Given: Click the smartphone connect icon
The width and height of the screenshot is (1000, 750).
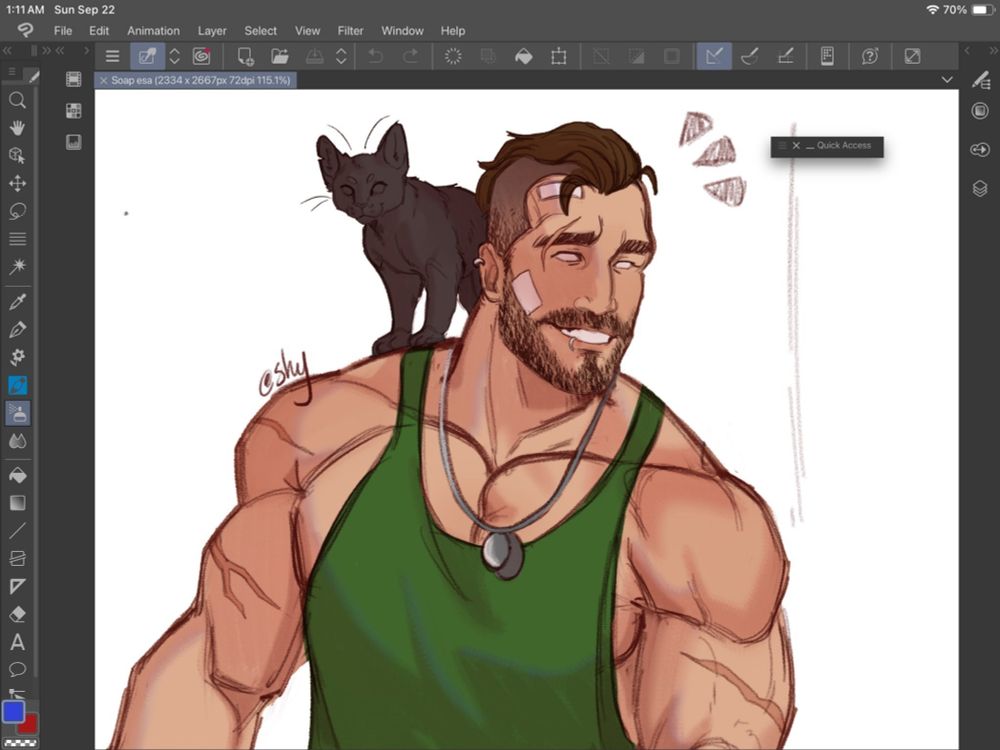Looking at the screenshot, I should pyautogui.click(x=827, y=56).
